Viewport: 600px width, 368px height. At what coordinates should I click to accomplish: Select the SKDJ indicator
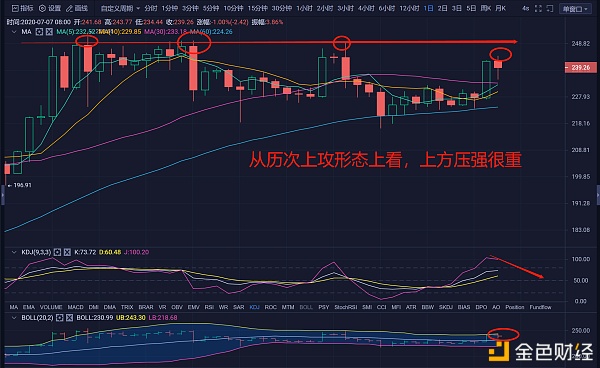pyautogui.click(x=446, y=307)
